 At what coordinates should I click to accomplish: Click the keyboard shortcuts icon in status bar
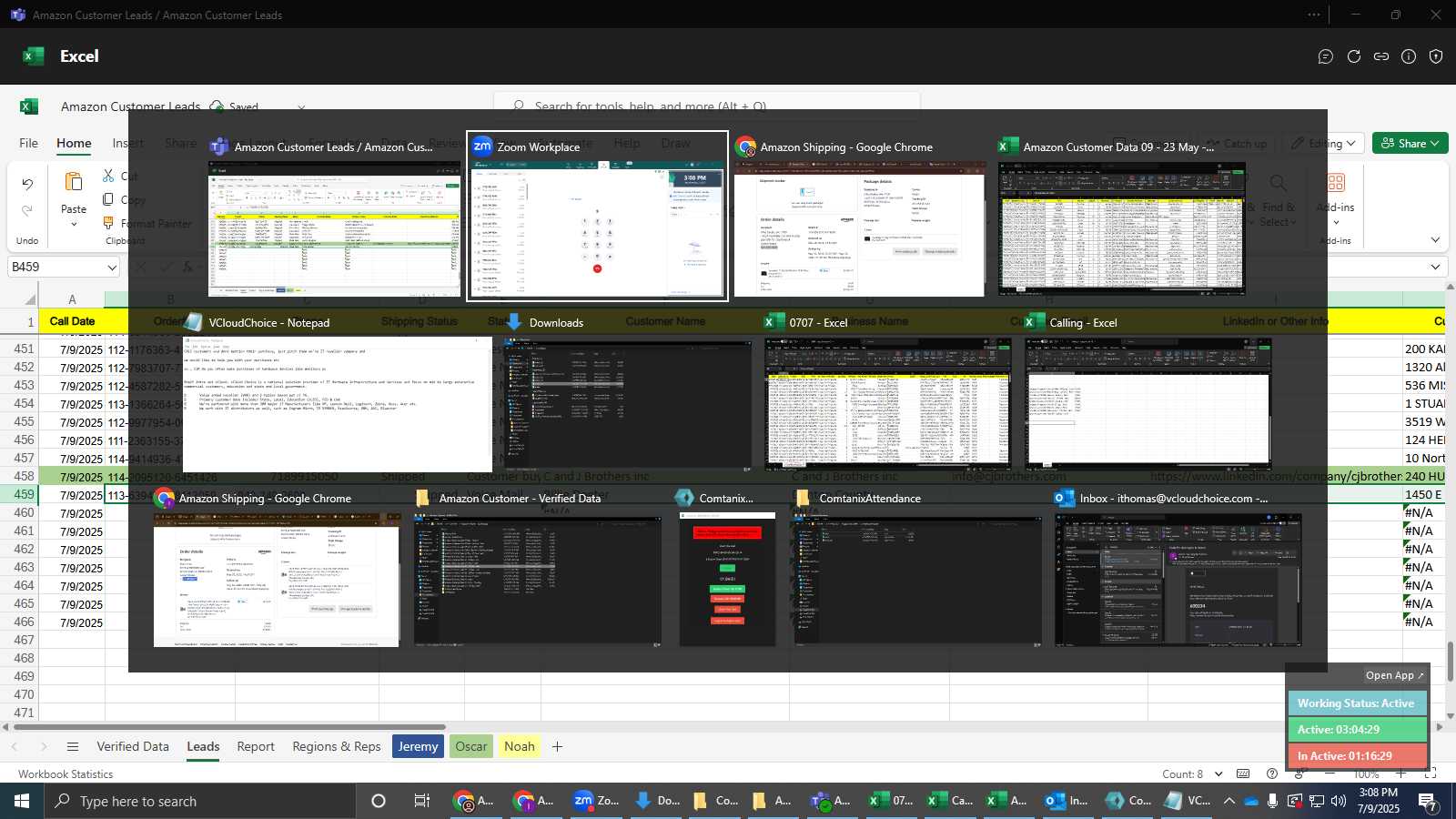(1243, 774)
